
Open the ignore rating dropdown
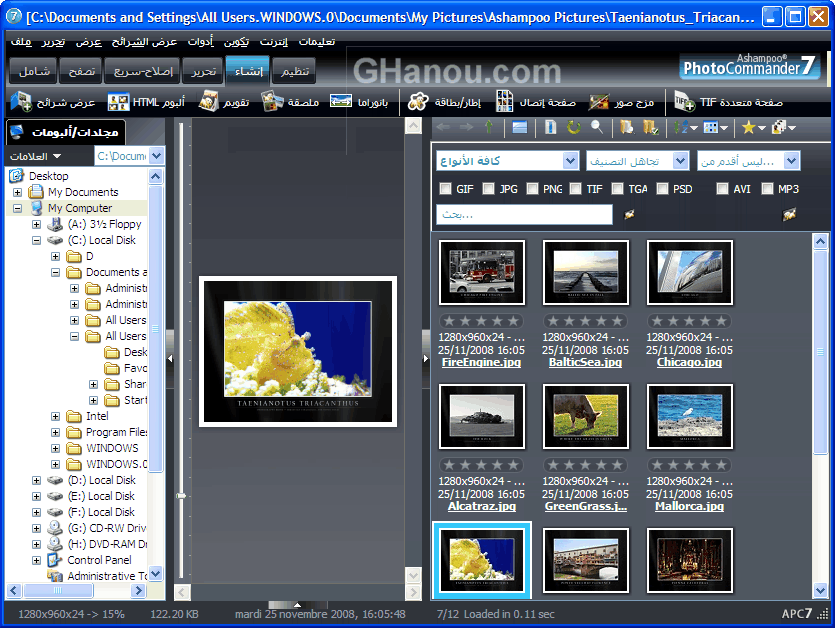(x=637, y=160)
